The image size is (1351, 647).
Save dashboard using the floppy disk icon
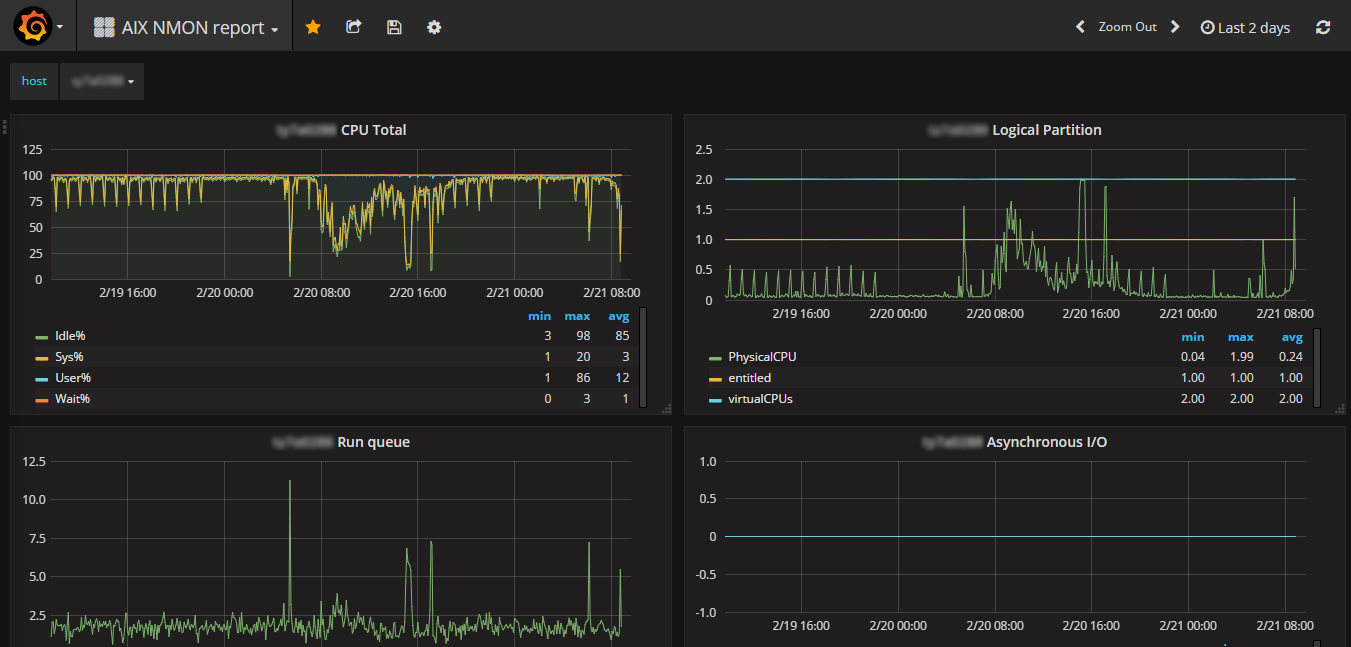pos(394,27)
